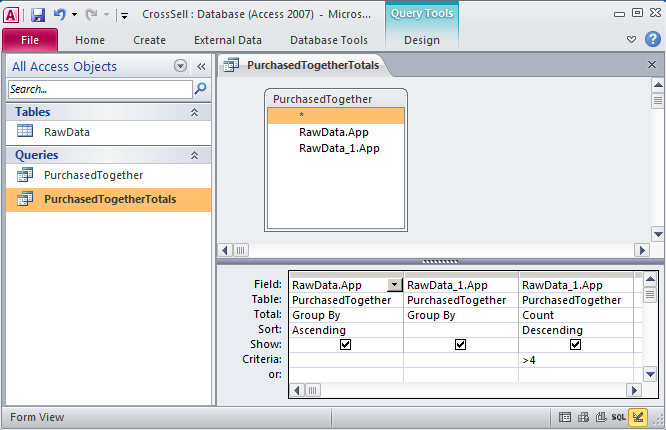The height and width of the screenshot is (430, 666).
Task: Select Design View icon in status bar
Action: click(x=638, y=417)
